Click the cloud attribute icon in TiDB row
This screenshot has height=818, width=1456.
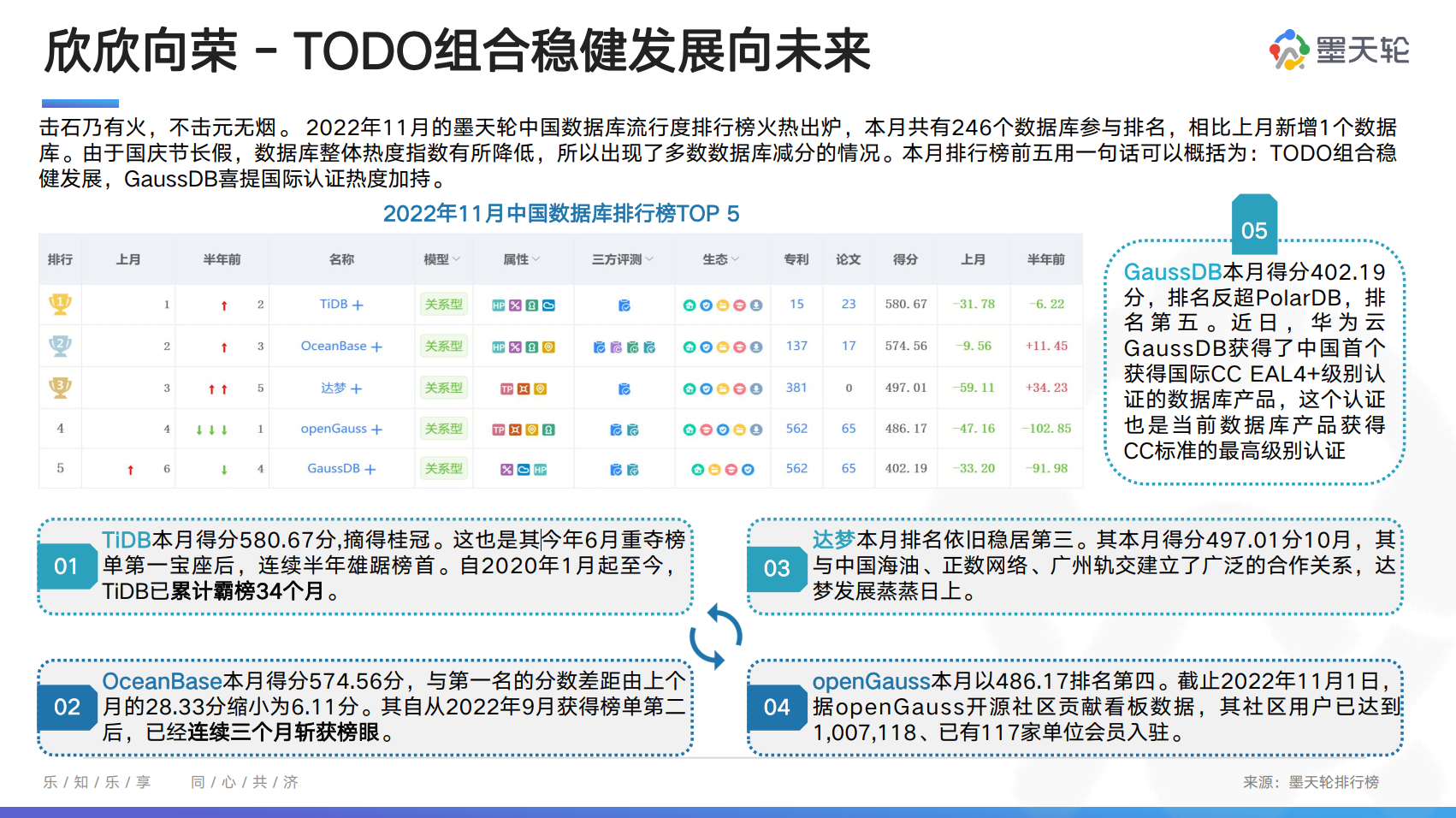pyautogui.click(x=548, y=305)
